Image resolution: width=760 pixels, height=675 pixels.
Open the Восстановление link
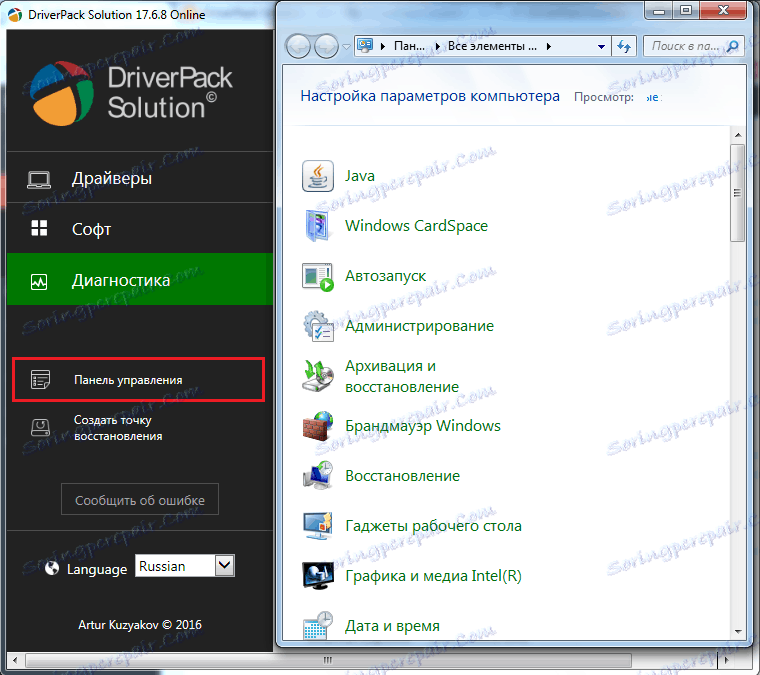pos(402,476)
